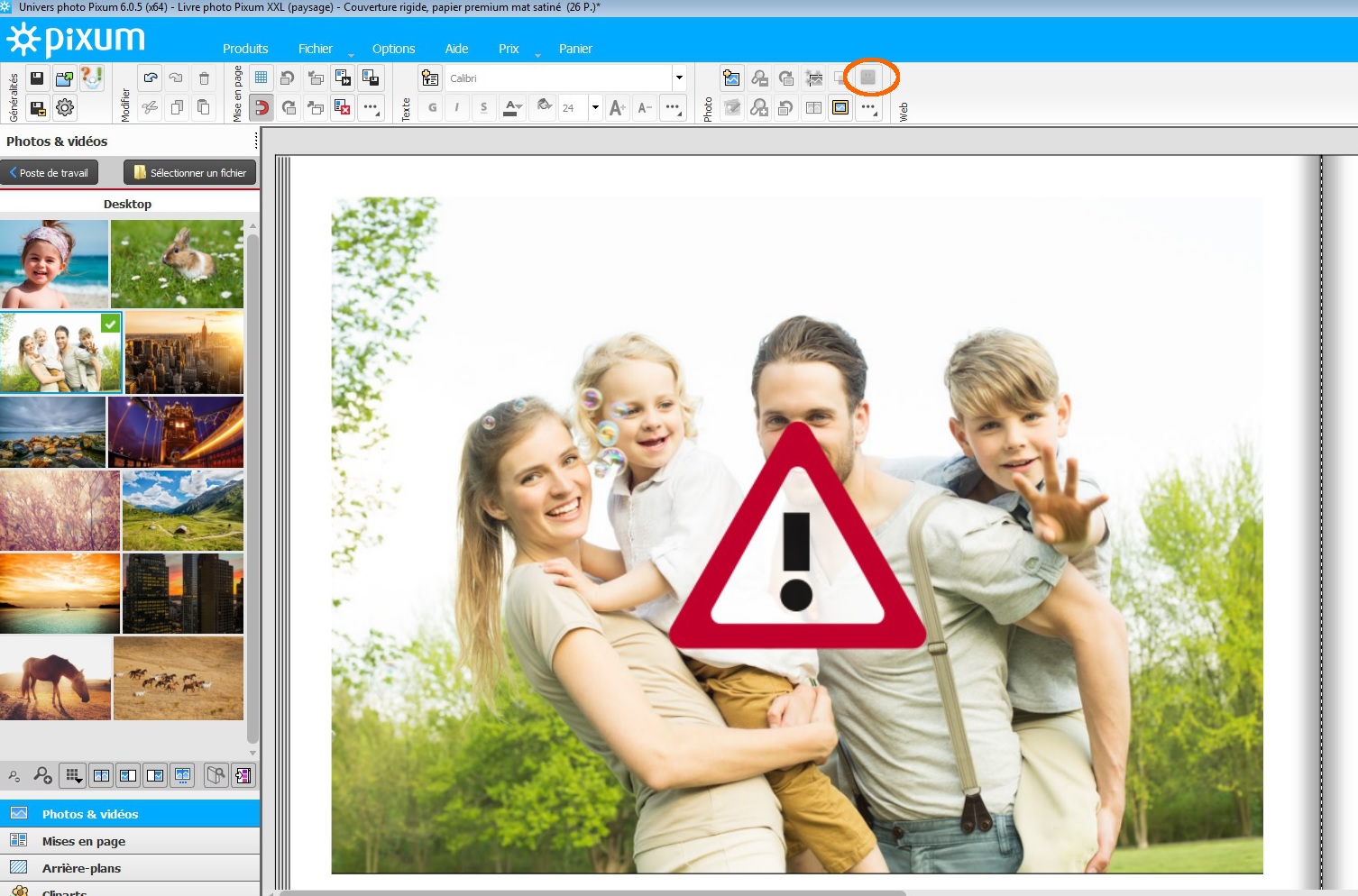Click the insert photo icon in Photo group
The width and height of the screenshot is (1358, 896).
point(731,78)
